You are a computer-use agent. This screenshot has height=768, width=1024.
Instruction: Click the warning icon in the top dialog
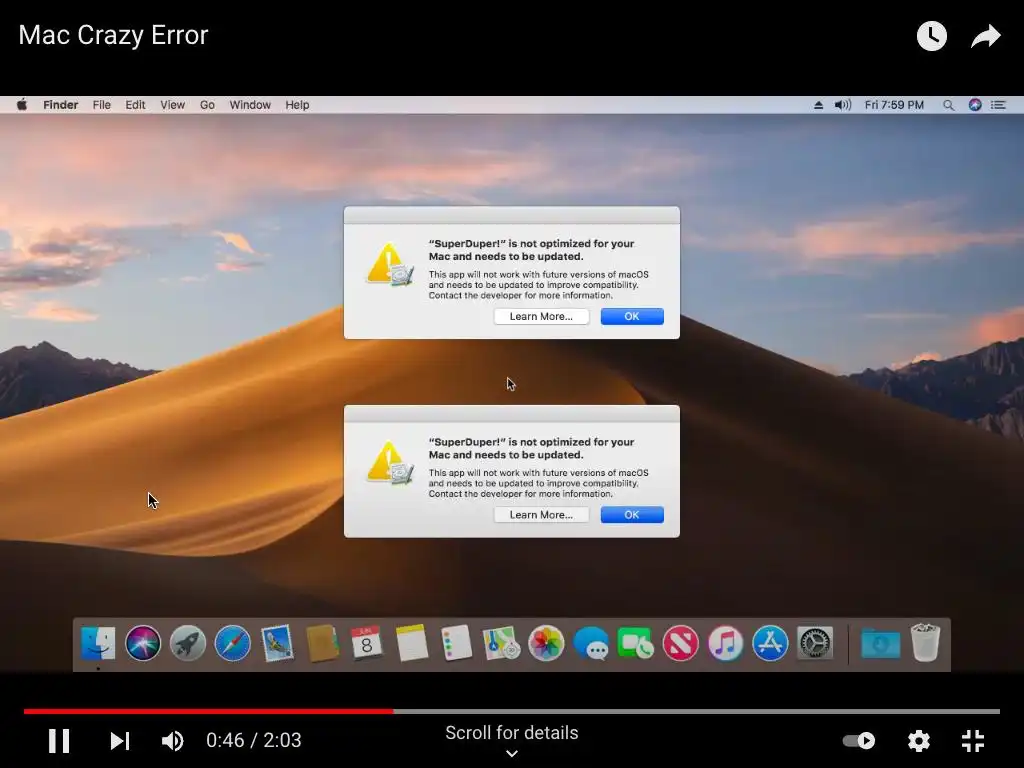coord(390,264)
